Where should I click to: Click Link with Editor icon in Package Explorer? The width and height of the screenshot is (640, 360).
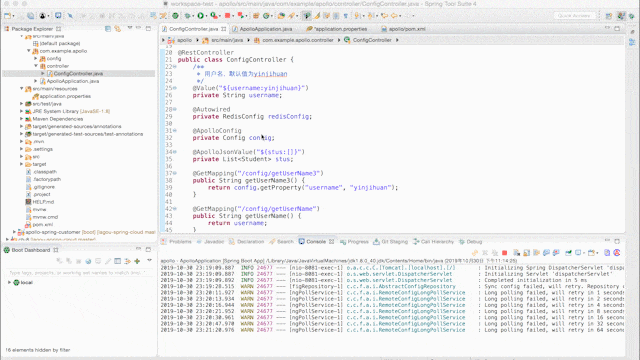[x=118, y=29]
